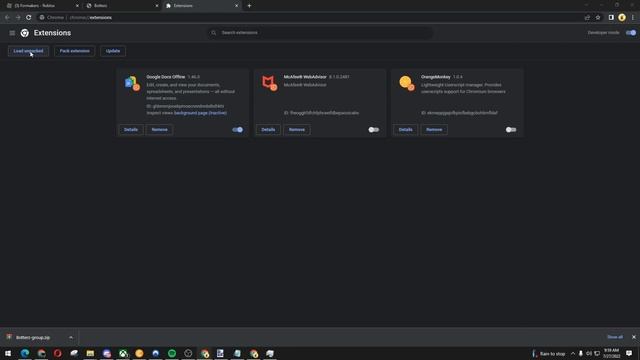Go forward with the browser forward arrow
Image resolution: width=640 pixels, height=360 pixels.
pyautogui.click(x=18, y=18)
